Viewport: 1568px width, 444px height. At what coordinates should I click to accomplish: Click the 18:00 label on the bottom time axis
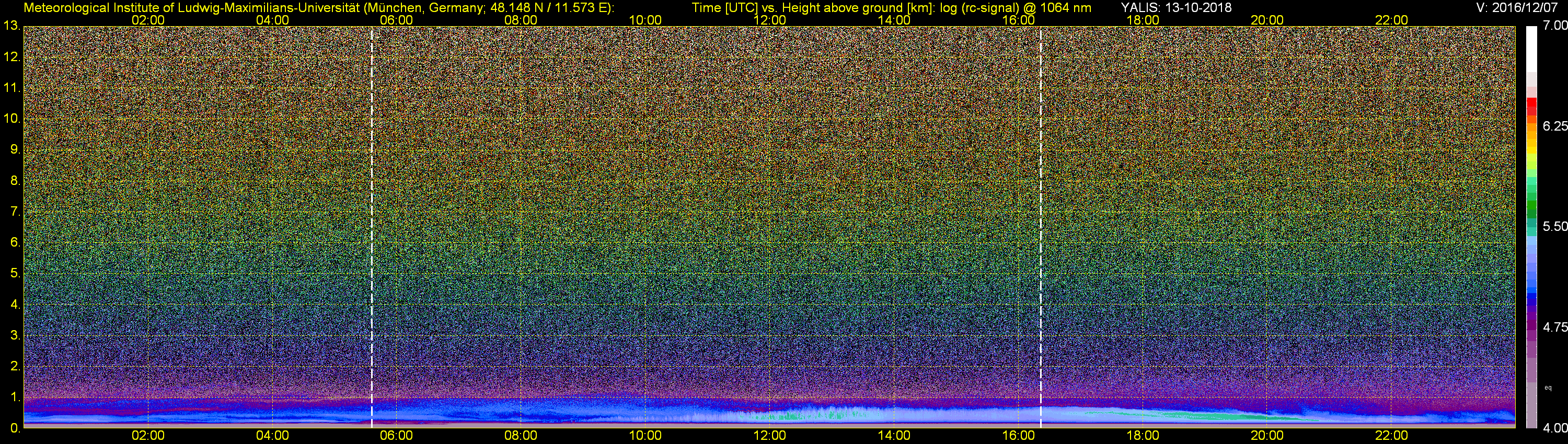(x=1143, y=436)
